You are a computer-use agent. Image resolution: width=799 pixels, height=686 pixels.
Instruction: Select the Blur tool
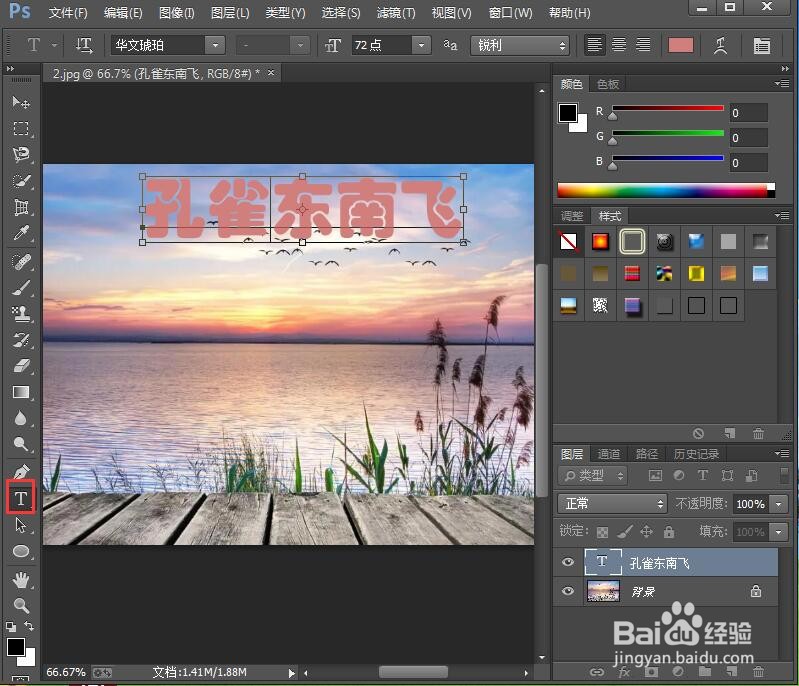coord(20,418)
